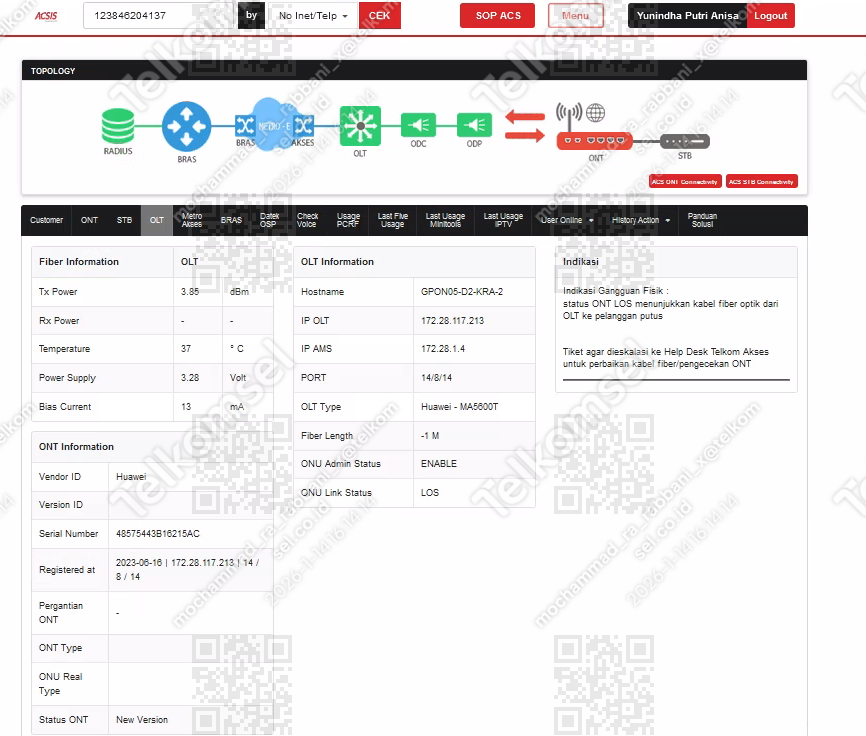Open the Check Voice tab
The image size is (866, 736).
point(307,220)
